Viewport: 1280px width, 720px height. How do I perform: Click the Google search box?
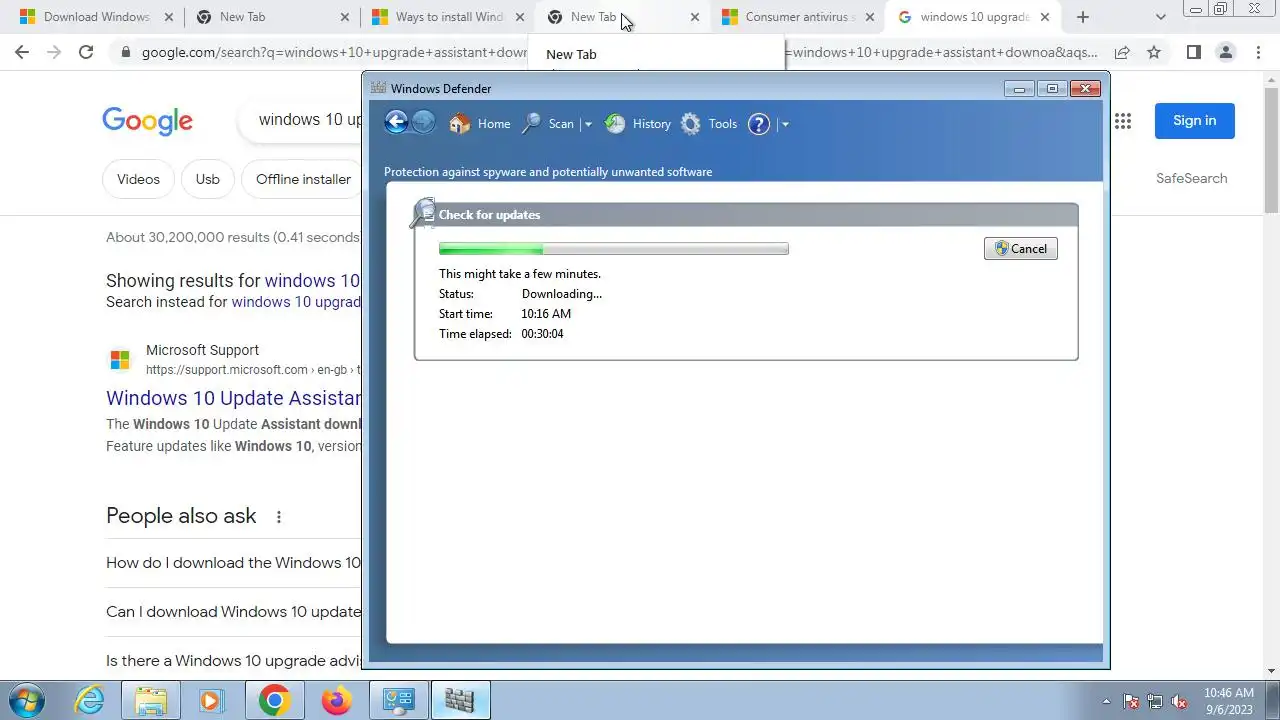pos(300,120)
